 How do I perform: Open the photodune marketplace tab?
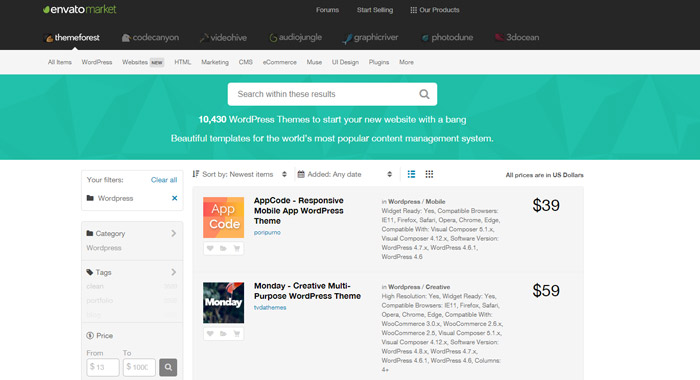(447, 38)
